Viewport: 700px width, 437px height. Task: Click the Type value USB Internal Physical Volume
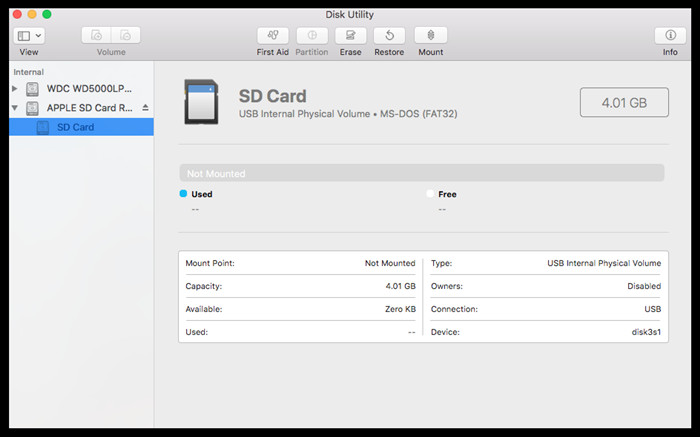(x=604, y=263)
